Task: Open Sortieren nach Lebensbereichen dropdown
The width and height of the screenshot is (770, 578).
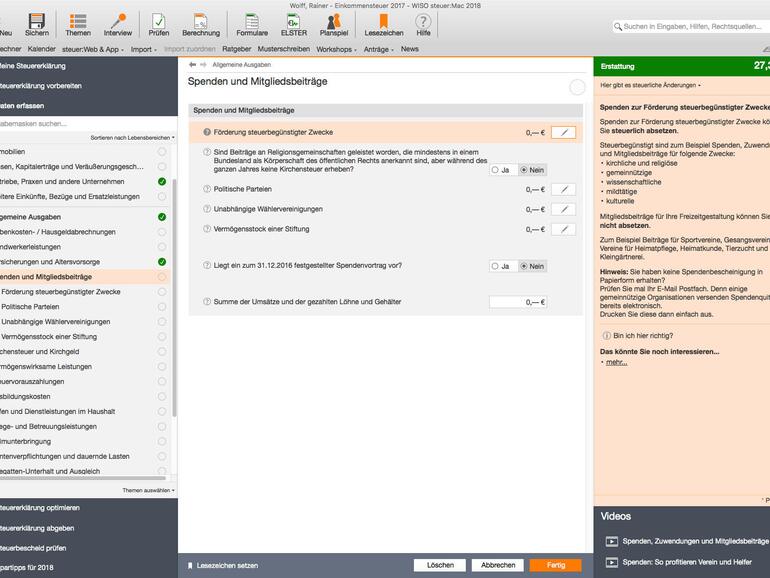Action: click(x=132, y=137)
